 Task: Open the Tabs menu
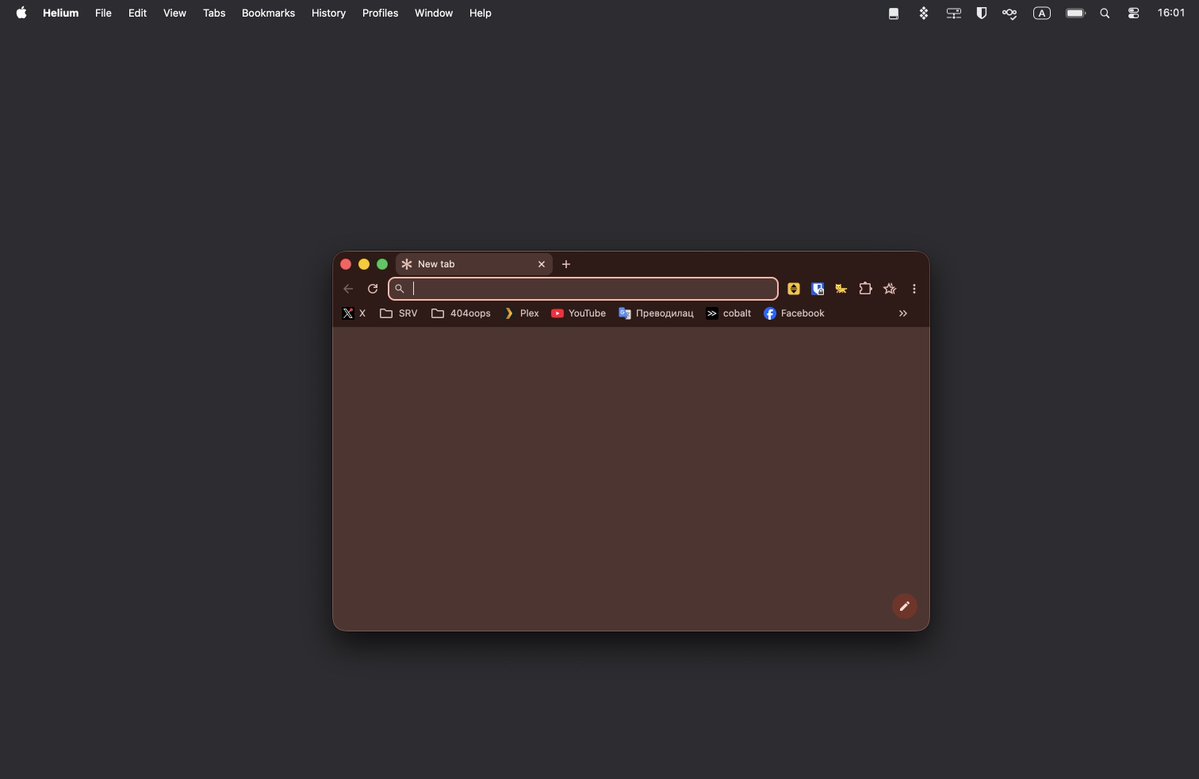214,13
